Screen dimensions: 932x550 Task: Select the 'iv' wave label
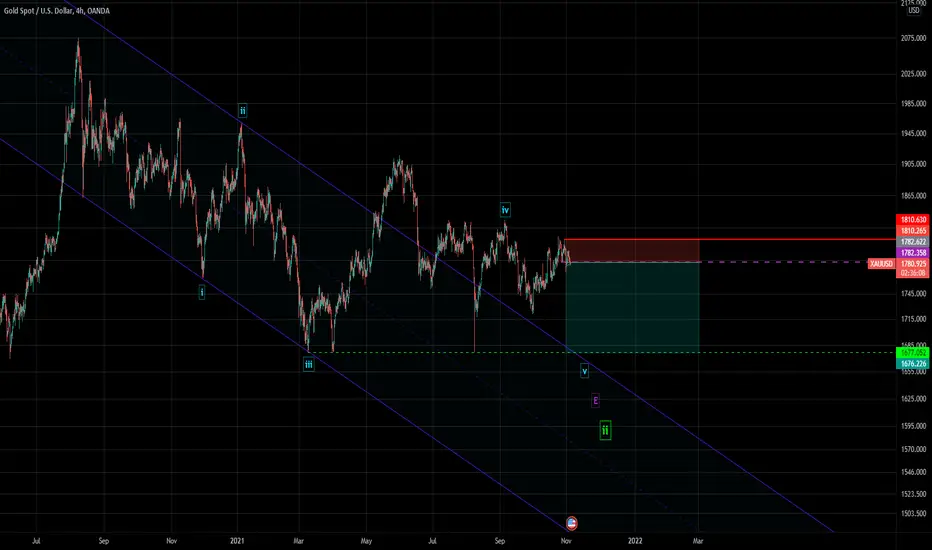[x=505, y=210]
